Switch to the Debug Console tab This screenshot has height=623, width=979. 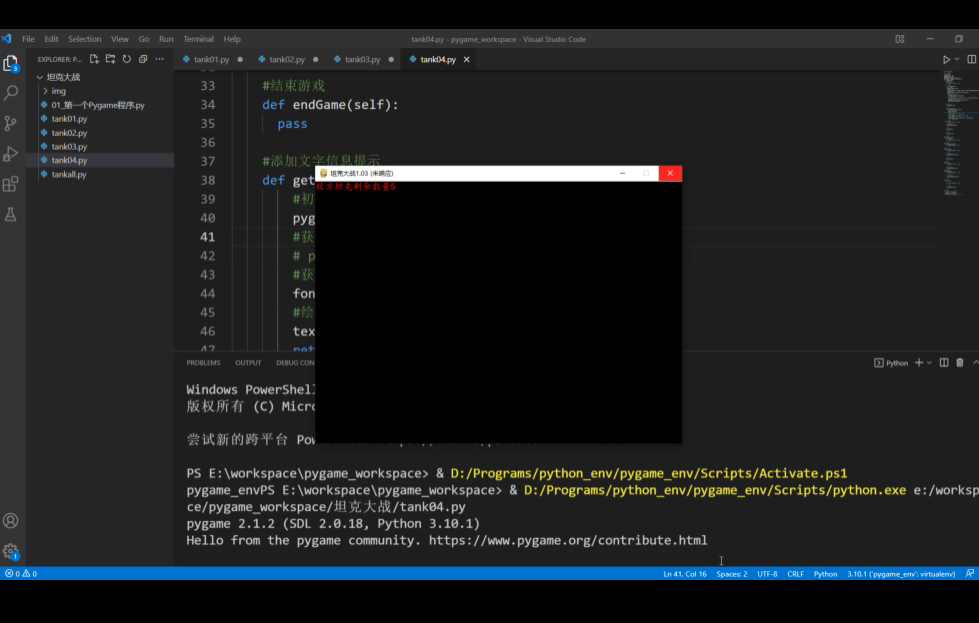click(x=295, y=363)
